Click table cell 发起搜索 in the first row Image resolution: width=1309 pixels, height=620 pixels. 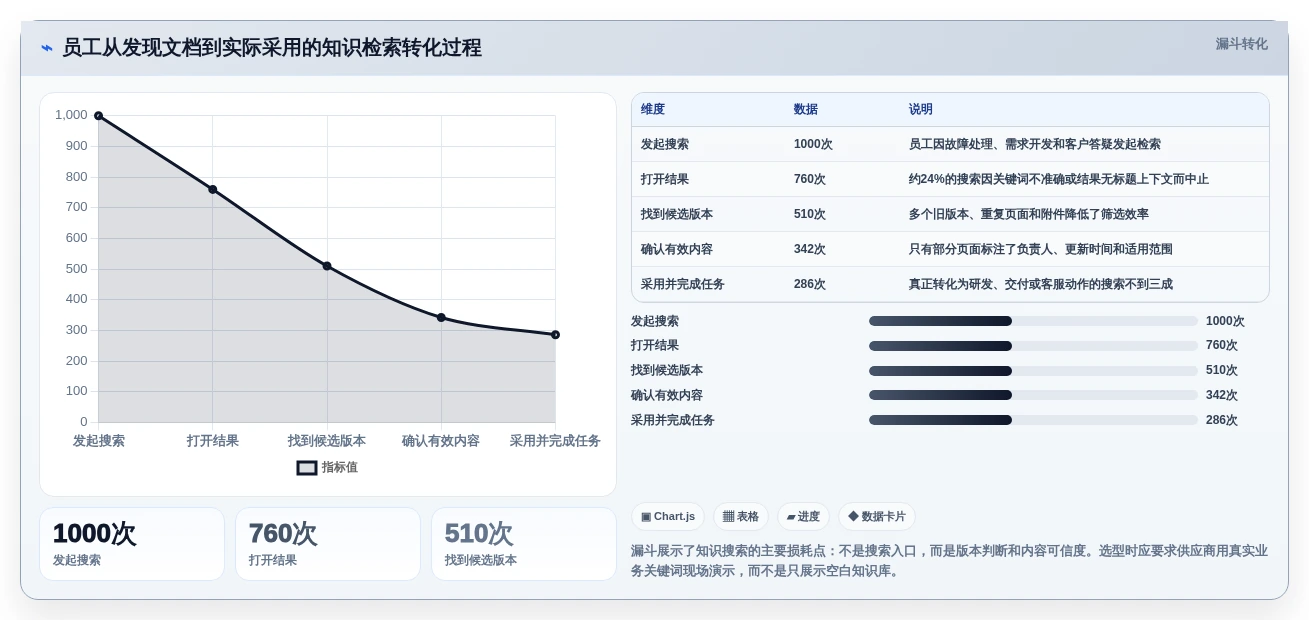[665, 144]
